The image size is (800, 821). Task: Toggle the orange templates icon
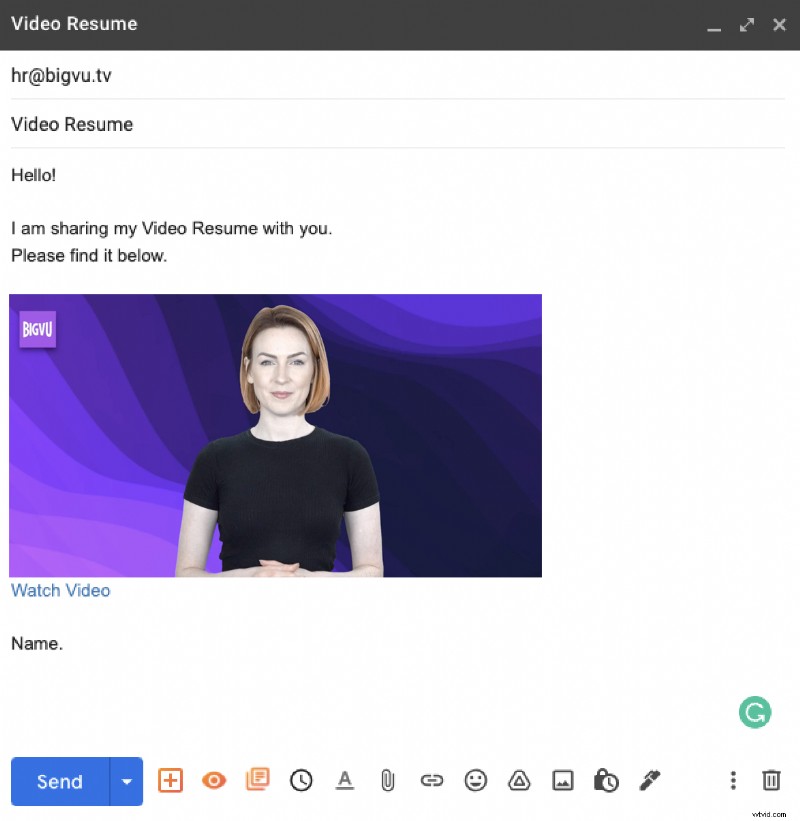click(x=258, y=781)
